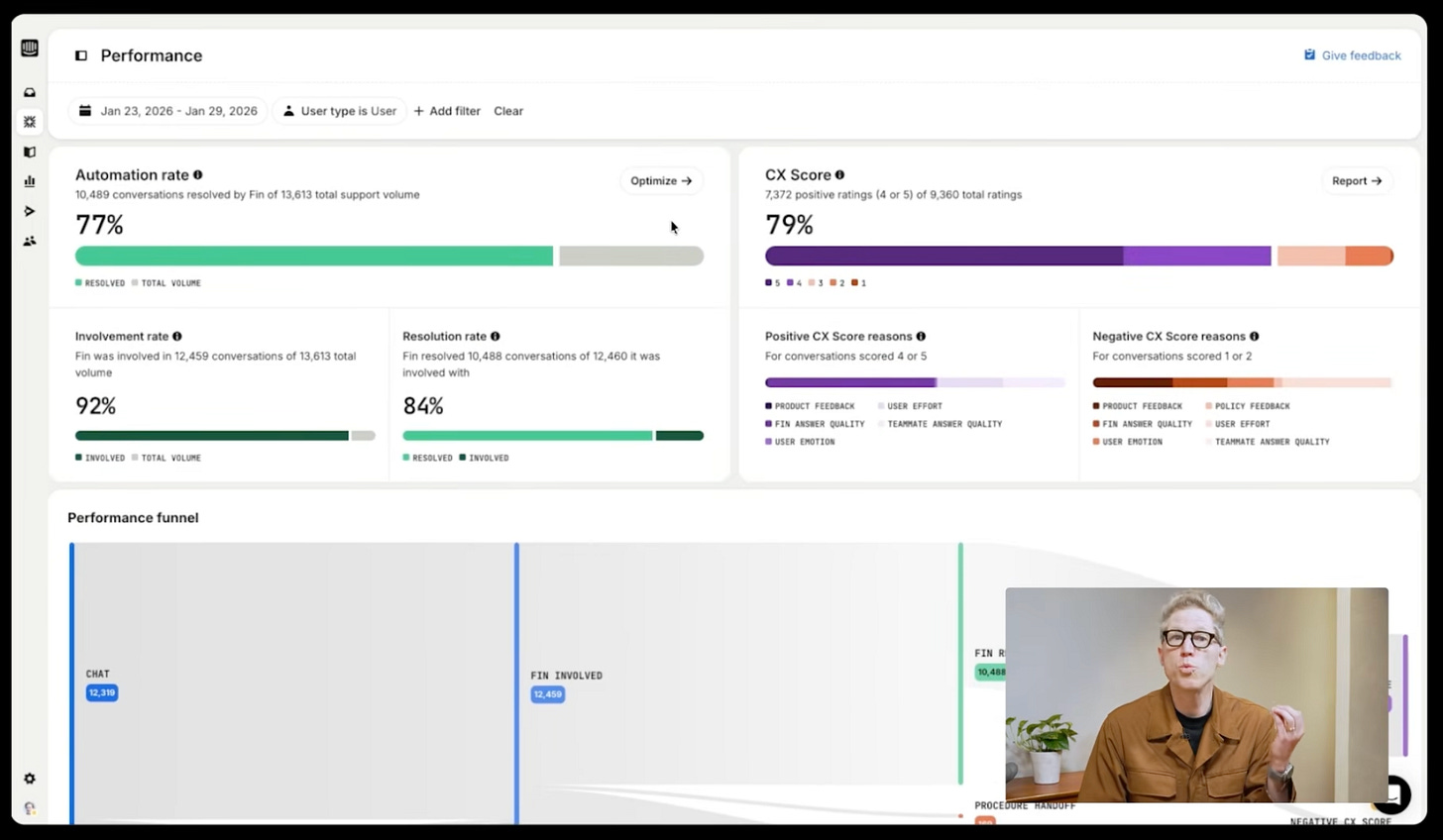Click info icon beside Positive CX Score reasons
Viewport: 1443px width, 840px height.
click(x=921, y=337)
